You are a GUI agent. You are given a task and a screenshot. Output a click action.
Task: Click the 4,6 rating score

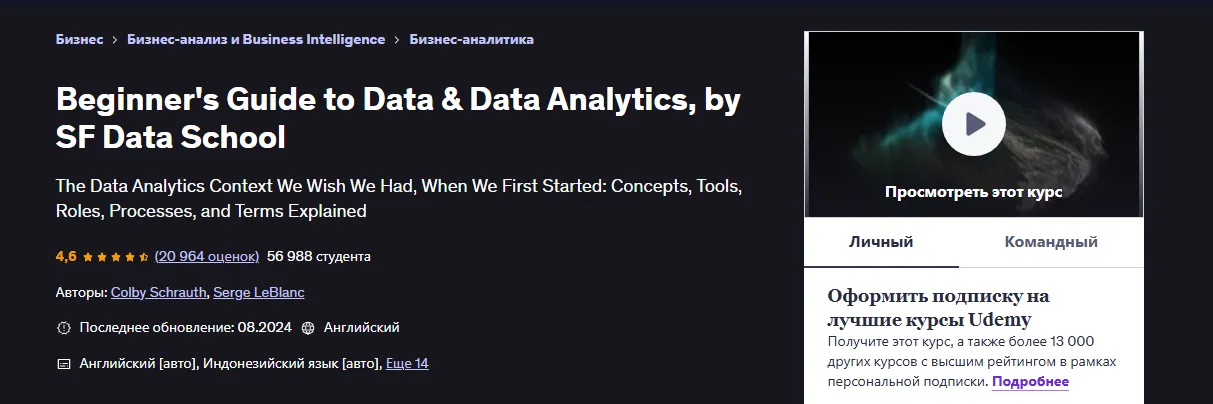pyautogui.click(x=66, y=256)
